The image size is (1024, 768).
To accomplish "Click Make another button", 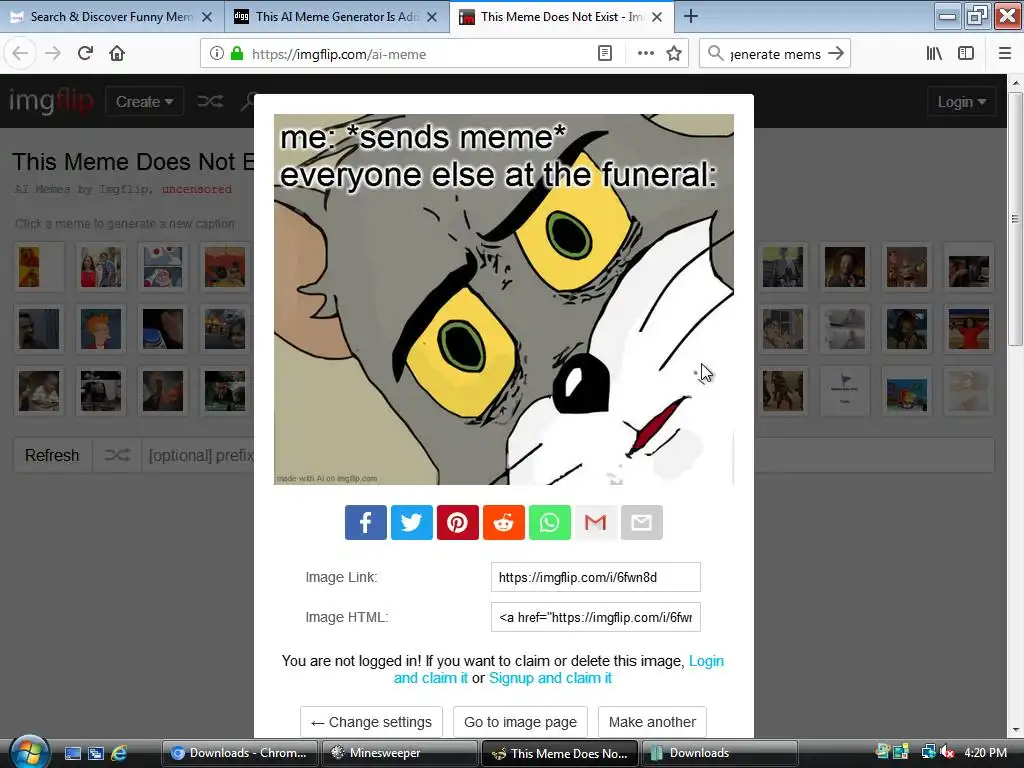I will (652, 722).
